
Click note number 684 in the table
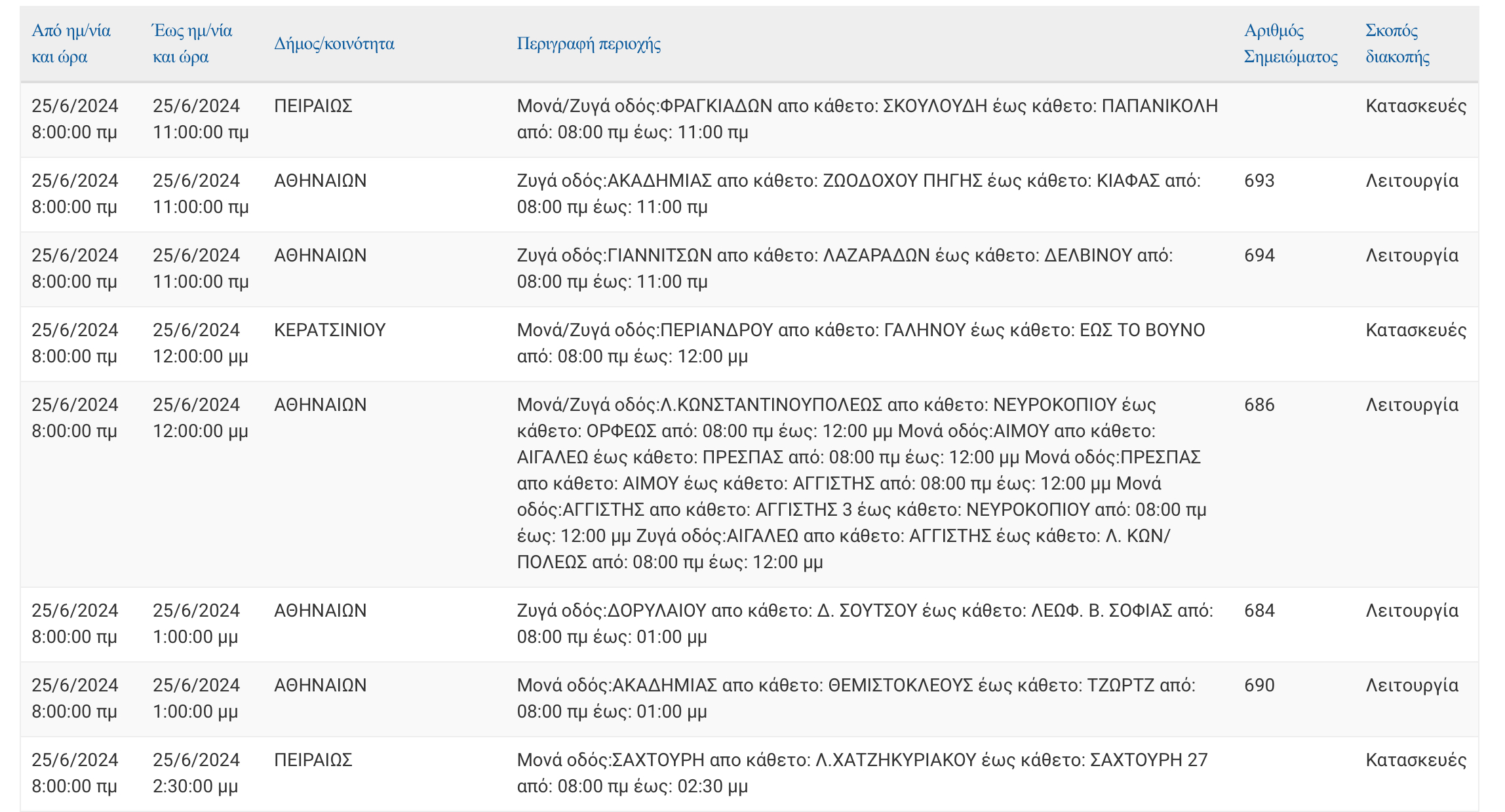tap(1259, 611)
